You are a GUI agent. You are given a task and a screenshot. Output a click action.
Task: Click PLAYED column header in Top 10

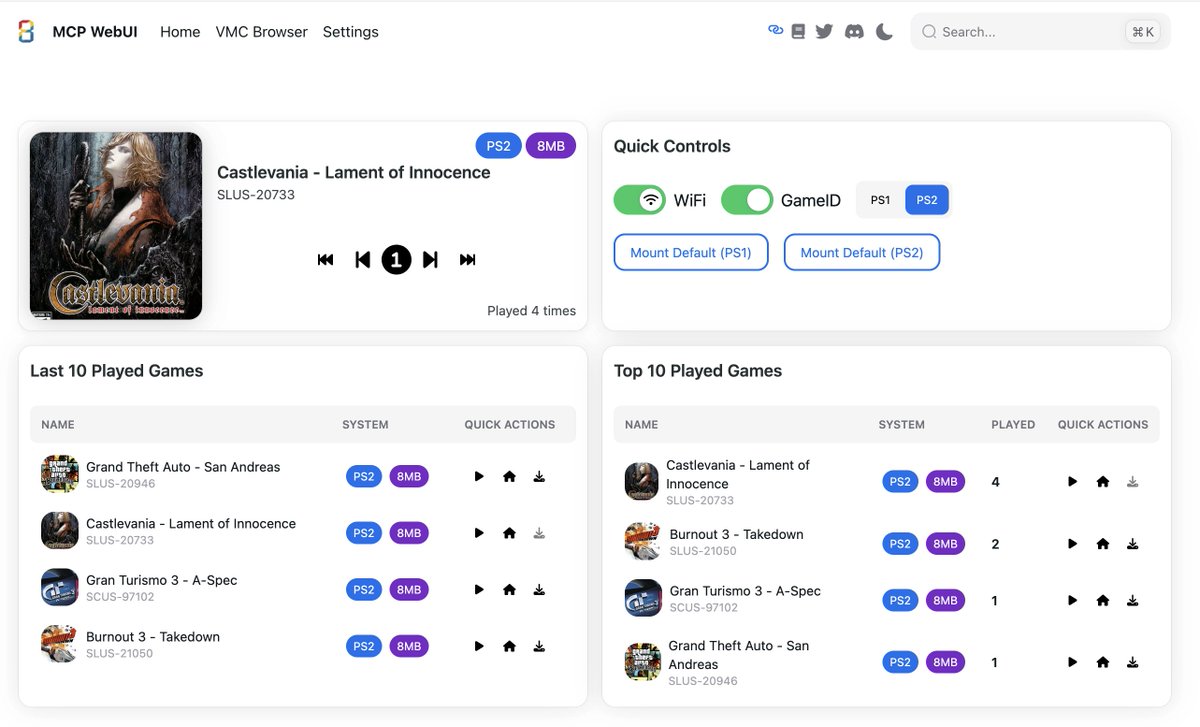pyautogui.click(x=1013, y=425)
